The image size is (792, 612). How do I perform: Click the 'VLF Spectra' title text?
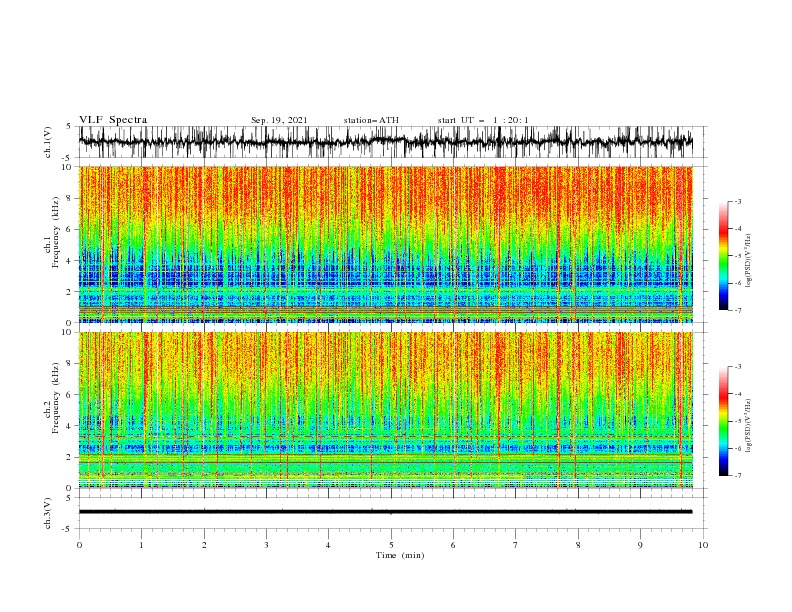click(x=113, y=120)
